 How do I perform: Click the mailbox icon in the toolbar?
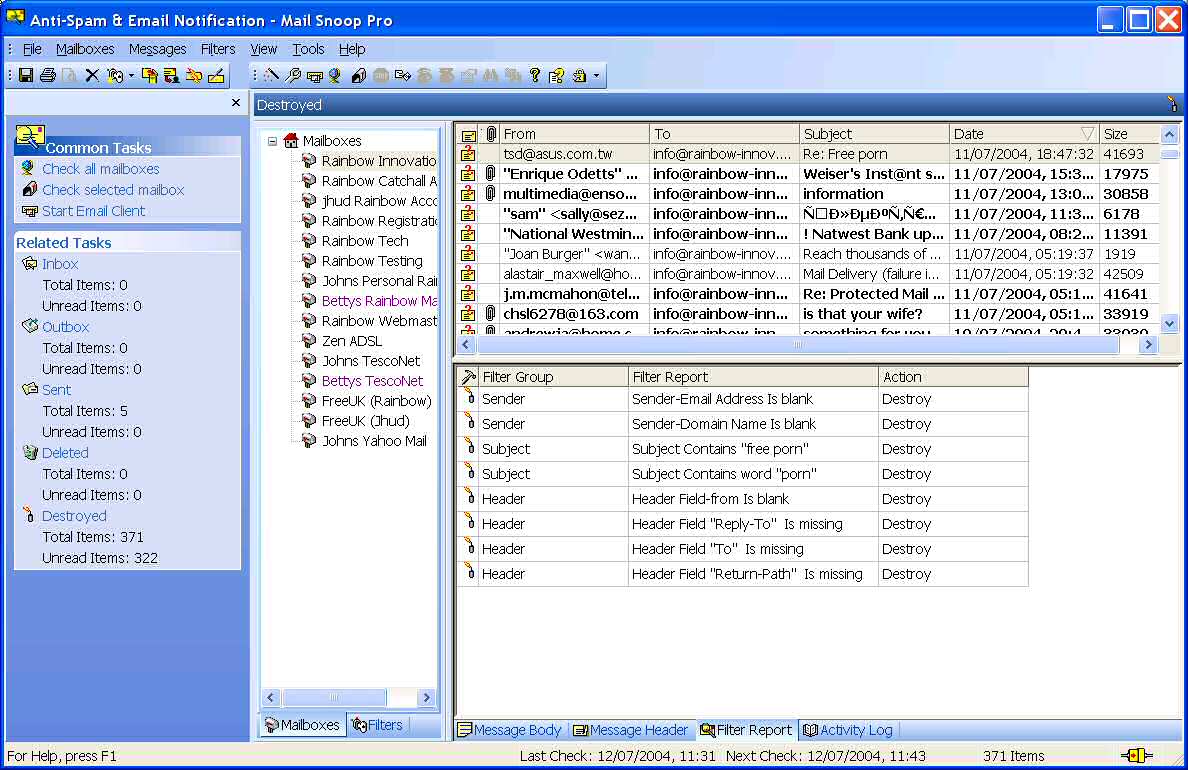pos(359,75)
